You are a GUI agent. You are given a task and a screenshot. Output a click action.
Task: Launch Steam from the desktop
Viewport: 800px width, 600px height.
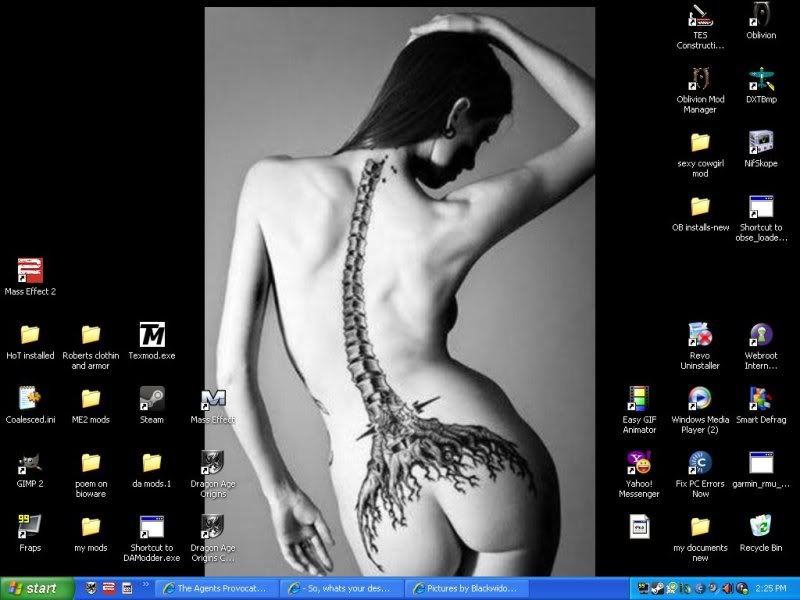click(152, 398)
